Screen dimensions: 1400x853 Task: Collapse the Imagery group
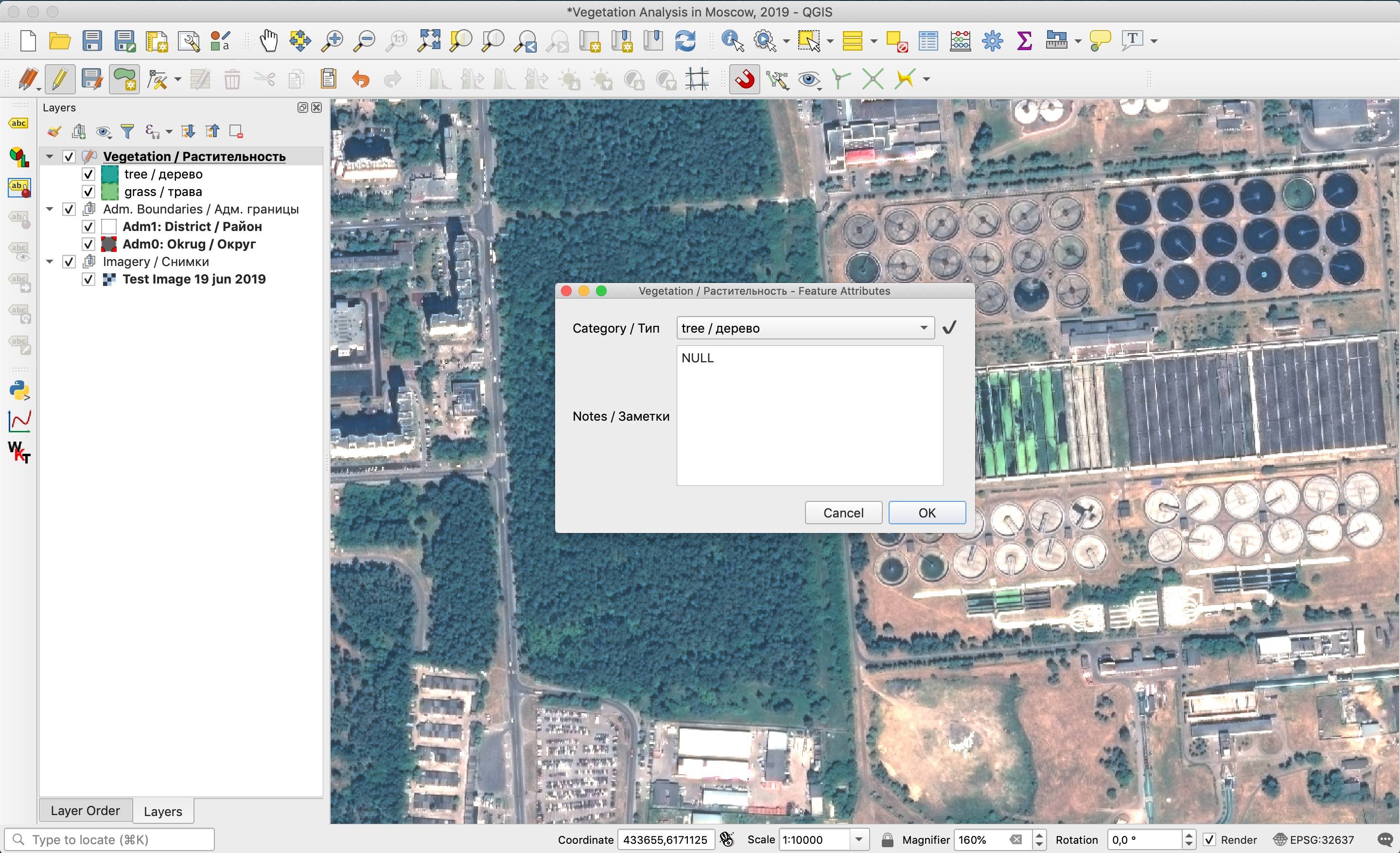(x=50, y=262)
